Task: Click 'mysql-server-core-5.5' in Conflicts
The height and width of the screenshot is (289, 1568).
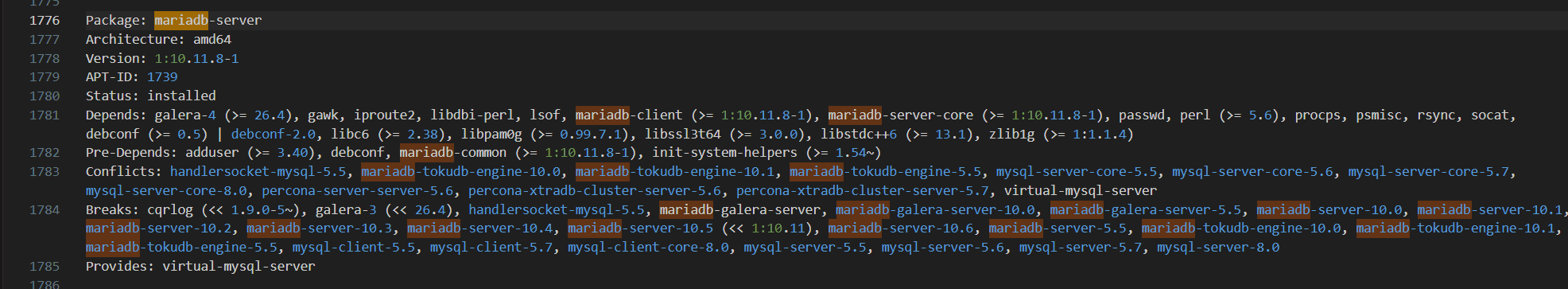Action: (x=1077, y=172)
